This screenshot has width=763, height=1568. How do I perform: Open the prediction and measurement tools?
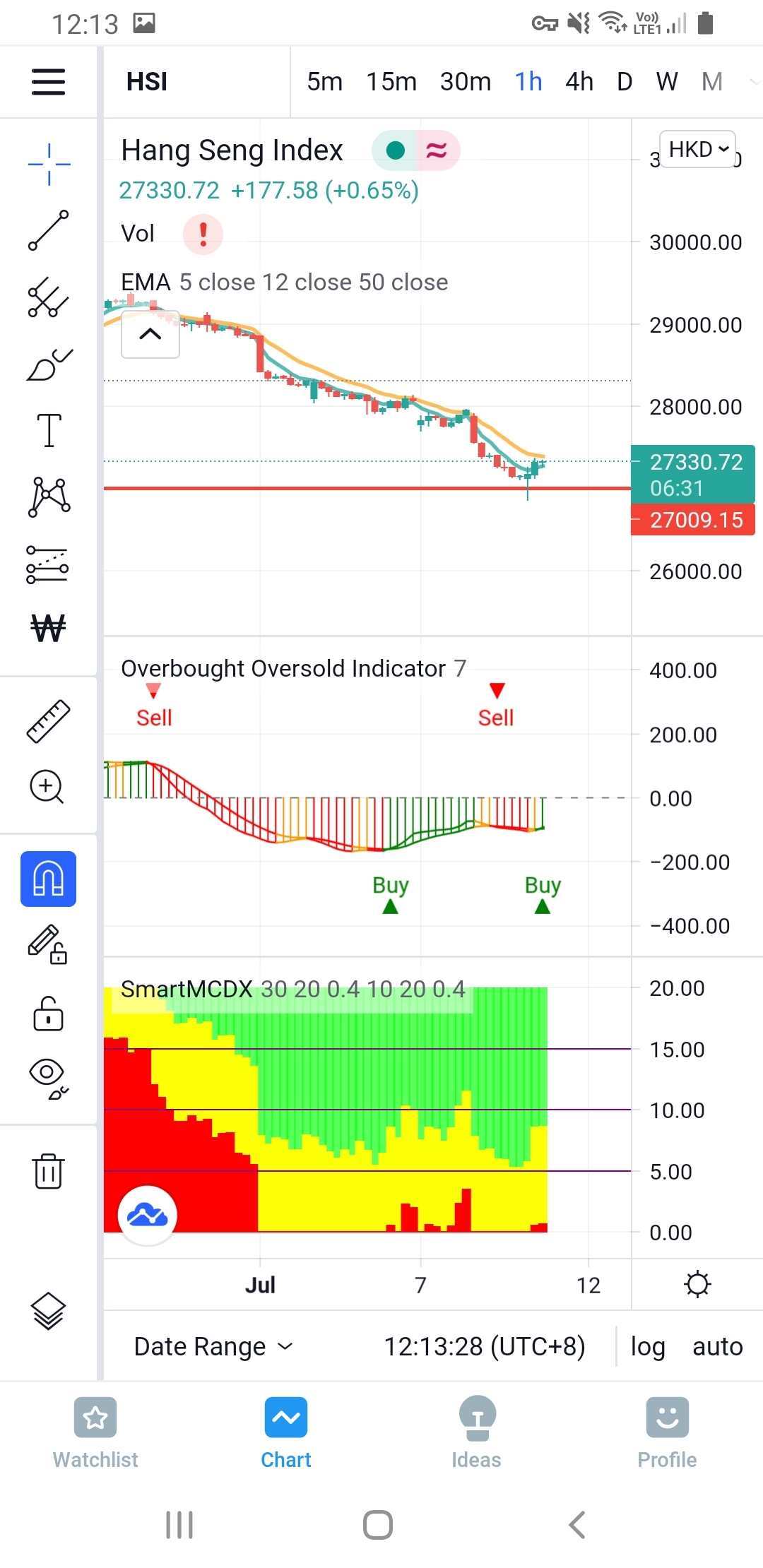point(47,565)
